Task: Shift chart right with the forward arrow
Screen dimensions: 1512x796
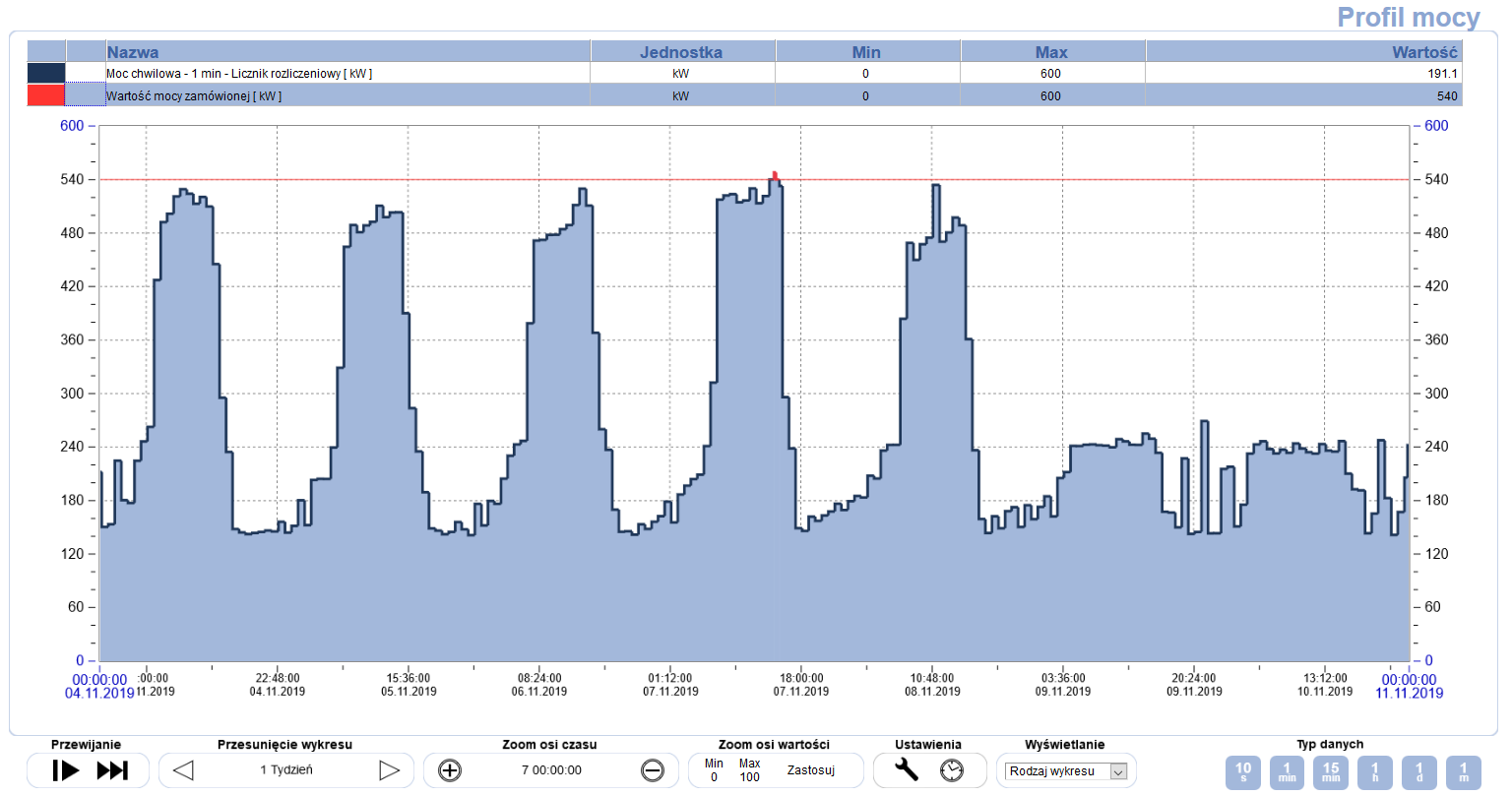Action: coord(389,770)
